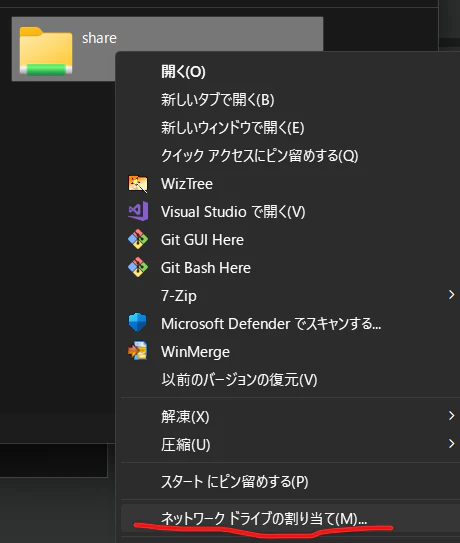Choose Visual Studio で開く(V)
460x543 pixels.
[233, 212]
